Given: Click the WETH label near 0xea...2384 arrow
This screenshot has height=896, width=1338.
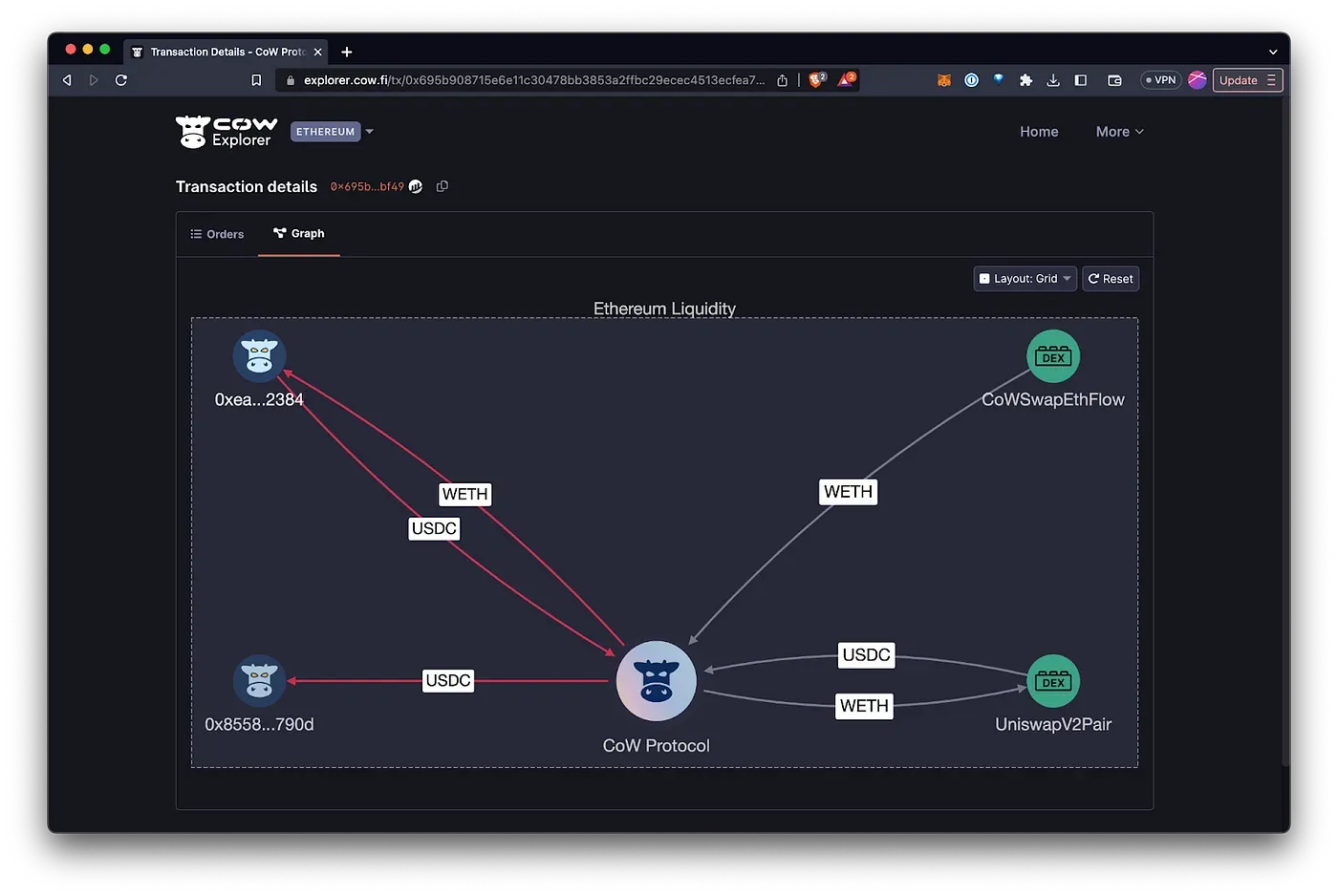Looking at the screenshot, I should pyautogui.click(x=465, y=494).
